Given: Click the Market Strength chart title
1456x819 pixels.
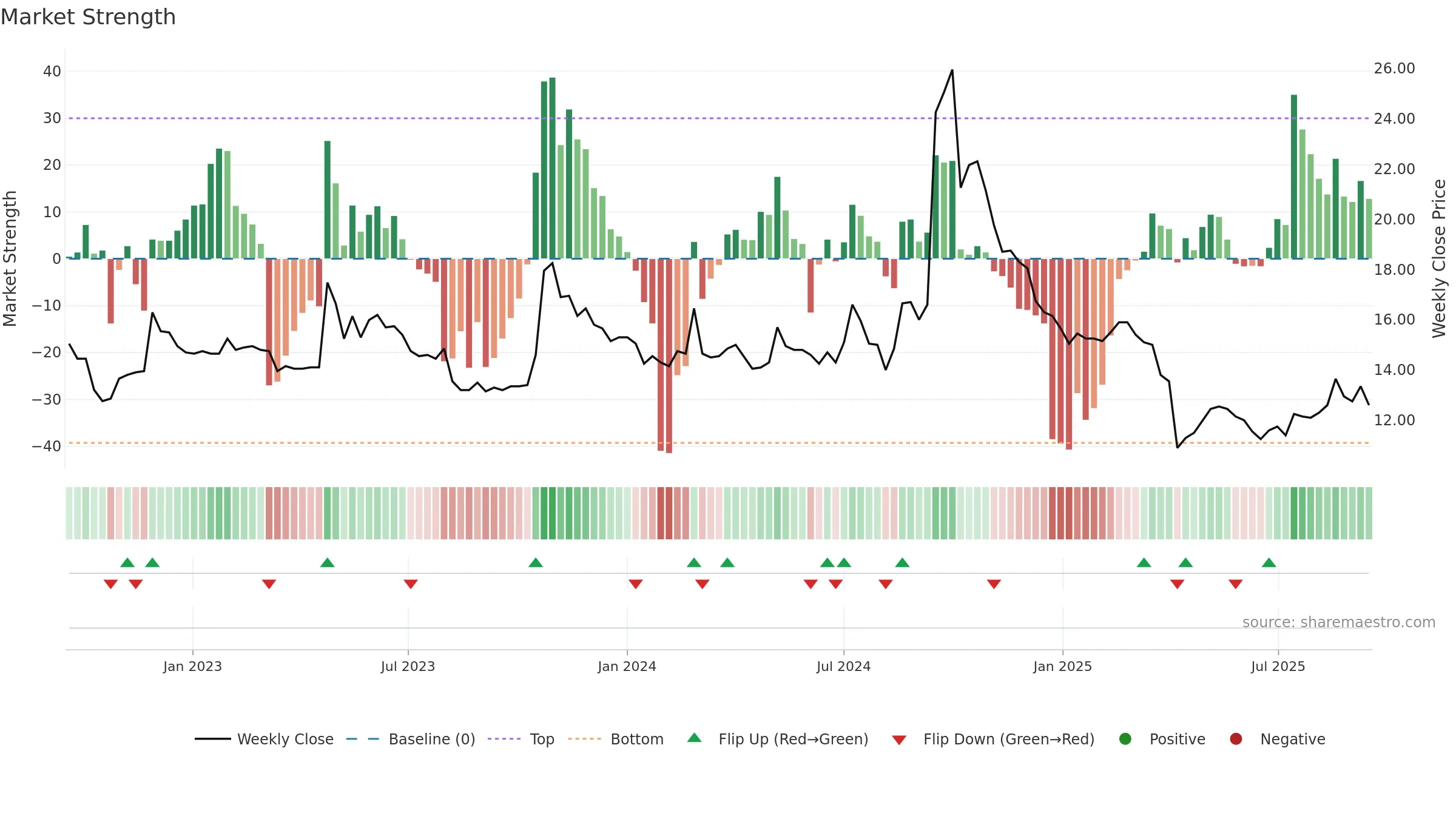Looking at the screenshot, I should click(x=88, y=17).
